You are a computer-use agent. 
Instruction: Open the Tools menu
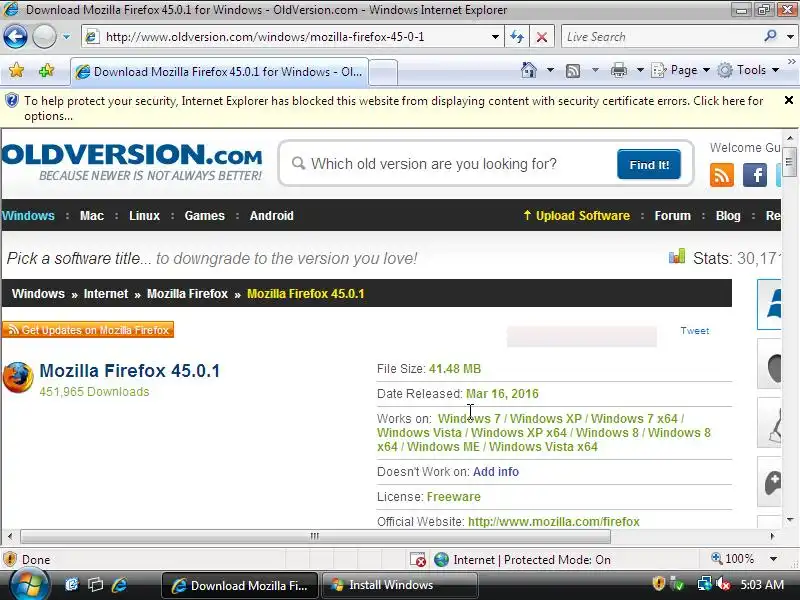click(748, 70)
